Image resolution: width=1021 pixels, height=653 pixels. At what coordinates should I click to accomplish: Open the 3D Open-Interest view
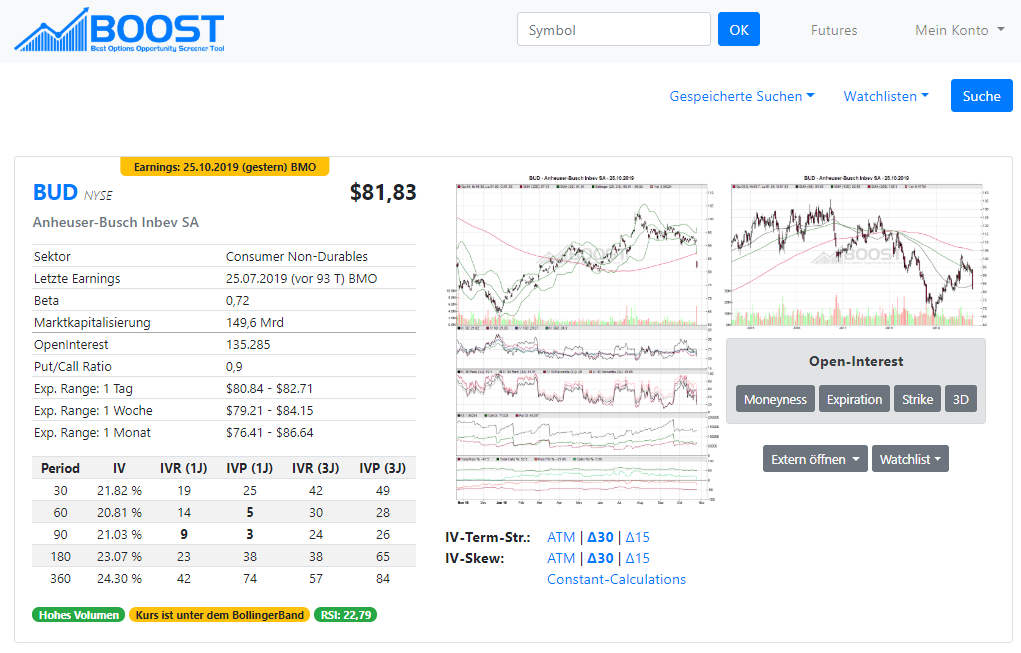pos(960,399)
